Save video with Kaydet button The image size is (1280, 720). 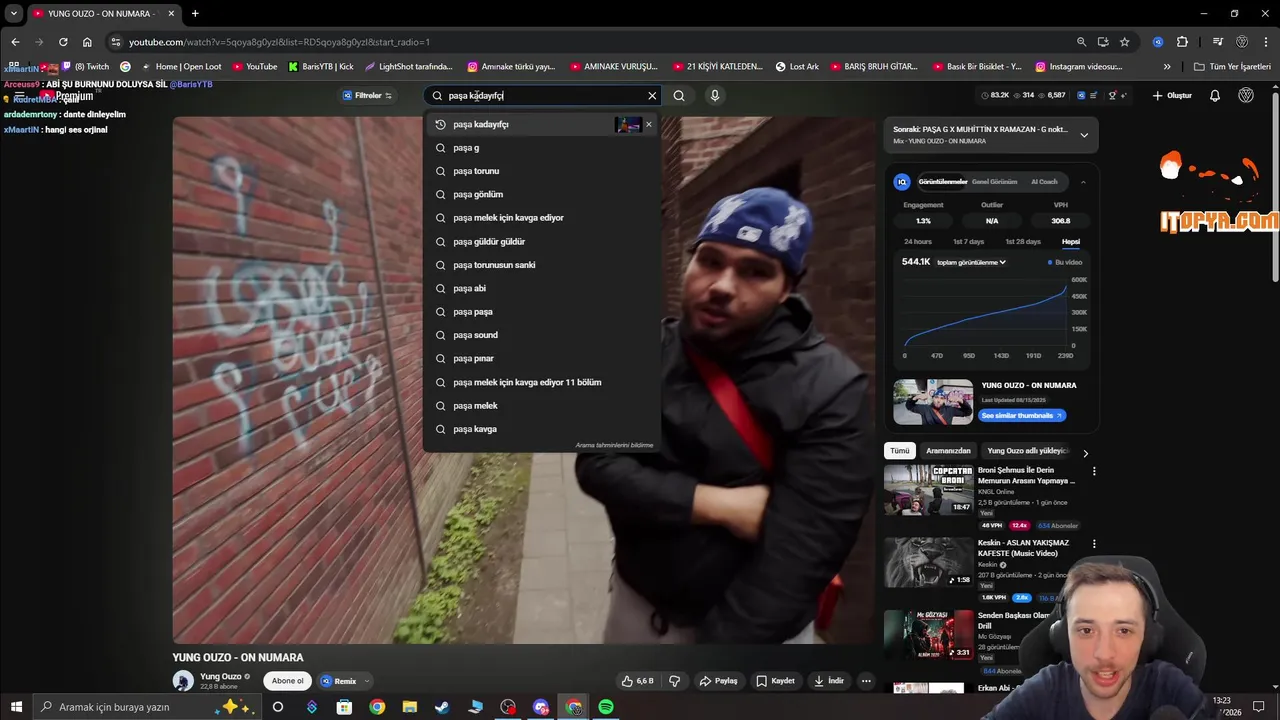click(776, 681)
